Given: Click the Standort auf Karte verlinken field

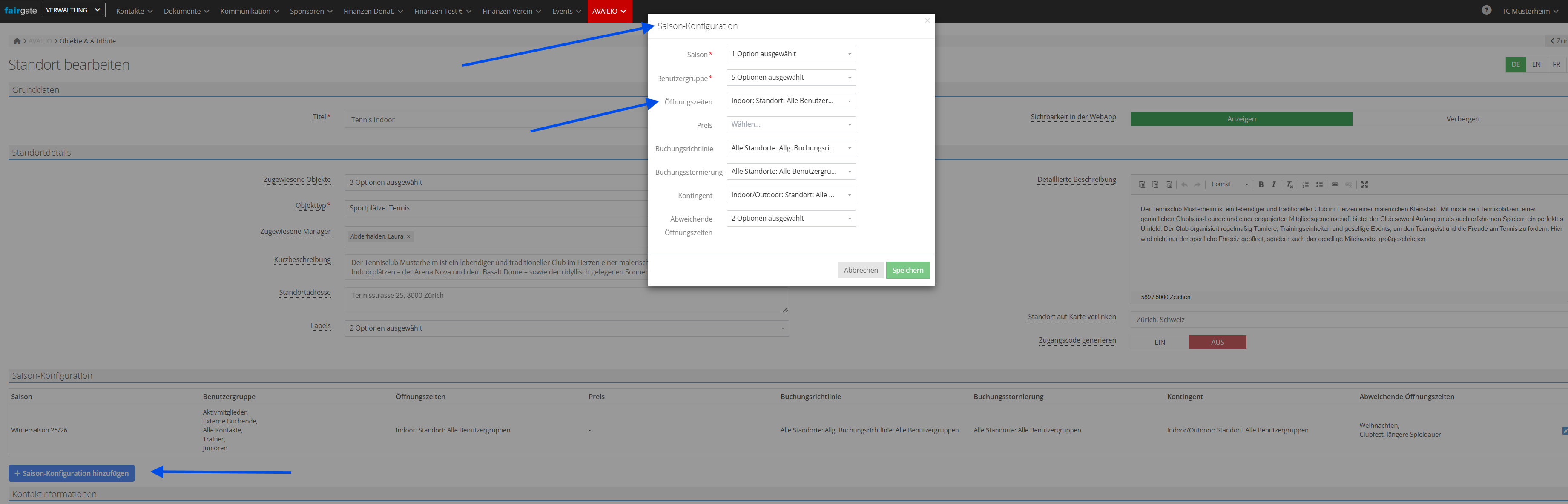Looking at the screenshot, I should click(1339, 320).
